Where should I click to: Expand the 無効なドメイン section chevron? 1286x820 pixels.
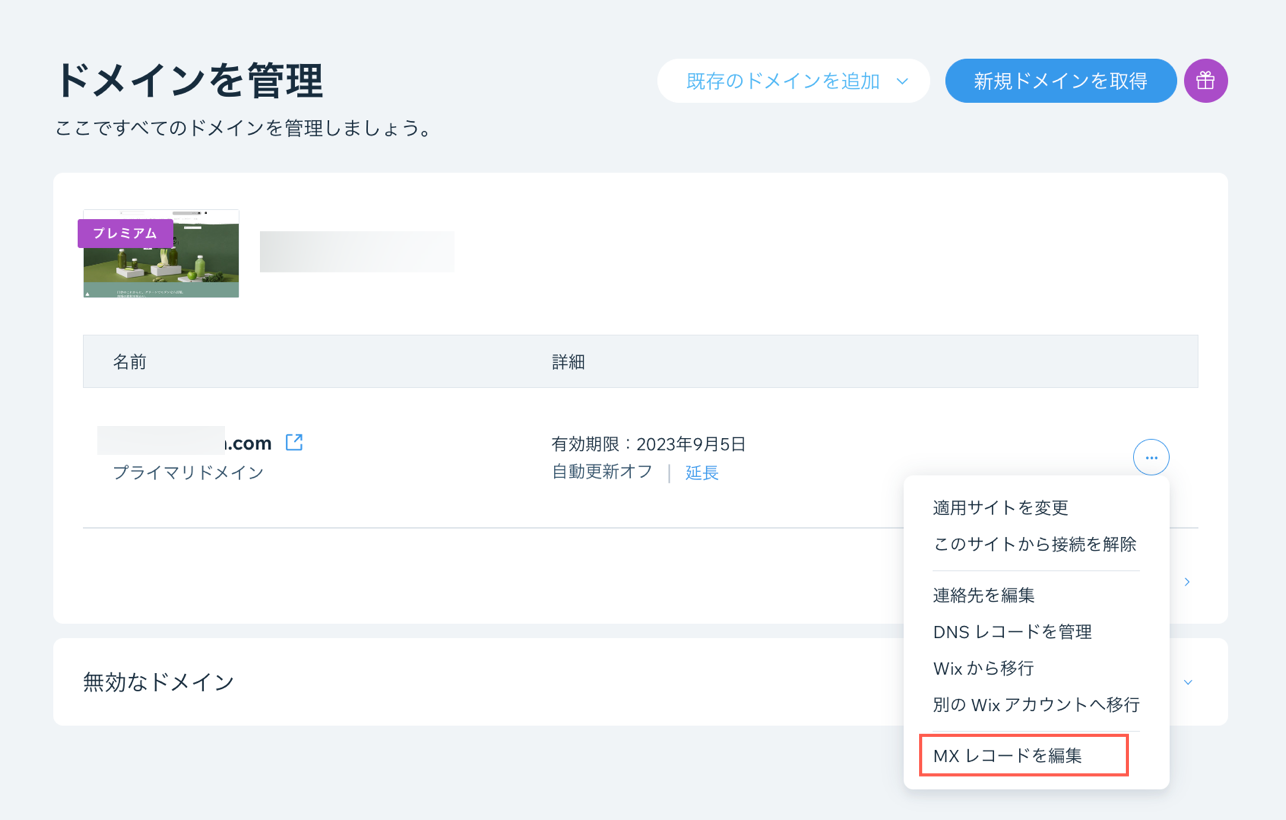click(1188, 682)
